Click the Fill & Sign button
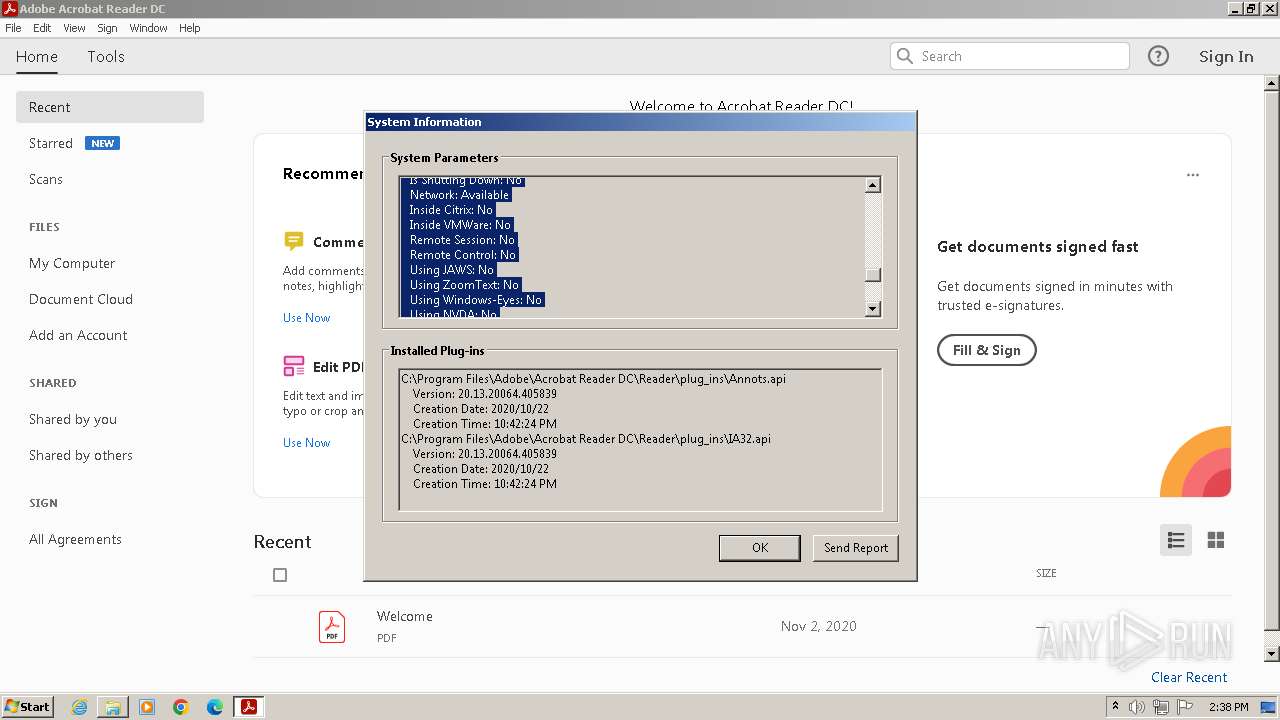 coord(987,350)
